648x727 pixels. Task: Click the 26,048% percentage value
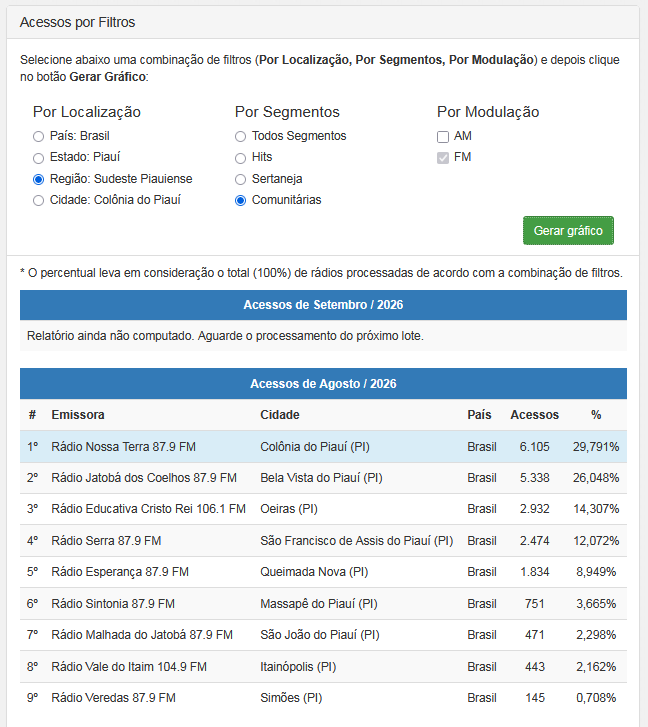[596, 478]
